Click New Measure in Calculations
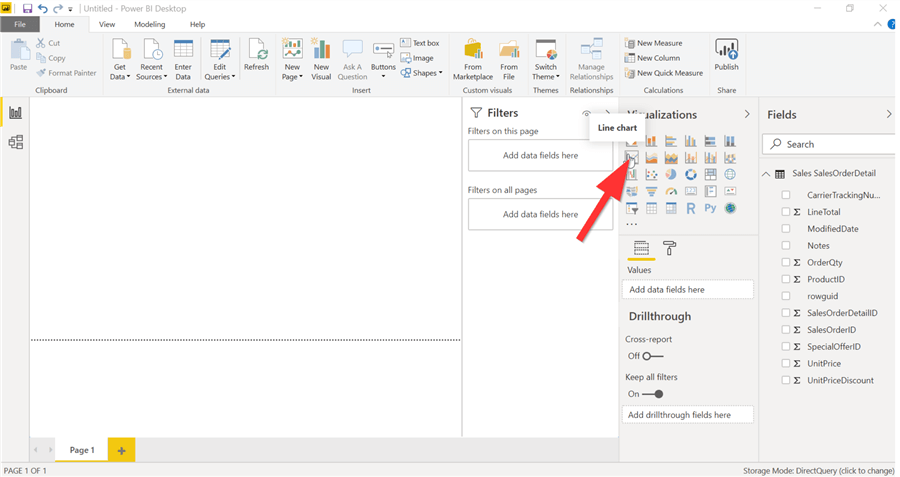The width and height of the screenshot is (900, 477). 653,43
